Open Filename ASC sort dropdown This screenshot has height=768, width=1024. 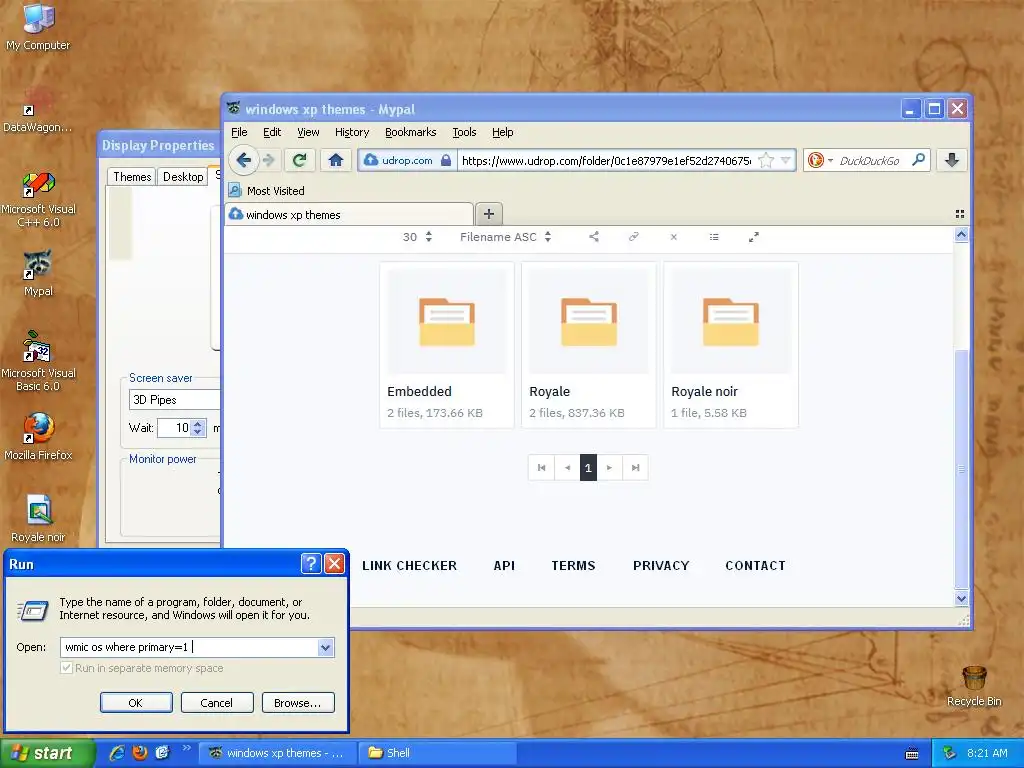[x=505, y=237]
